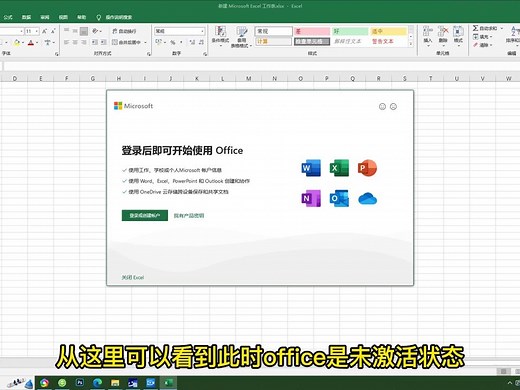The image size is (520, 390).
Task: Click AutoSum (自动求和)
Action: coord(485,28)
